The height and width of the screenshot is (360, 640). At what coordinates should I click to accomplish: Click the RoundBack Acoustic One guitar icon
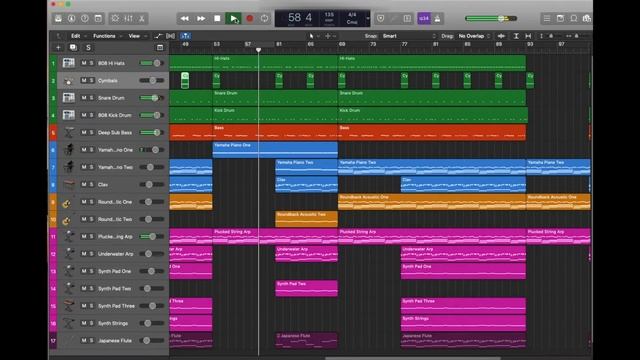[67, 202]
